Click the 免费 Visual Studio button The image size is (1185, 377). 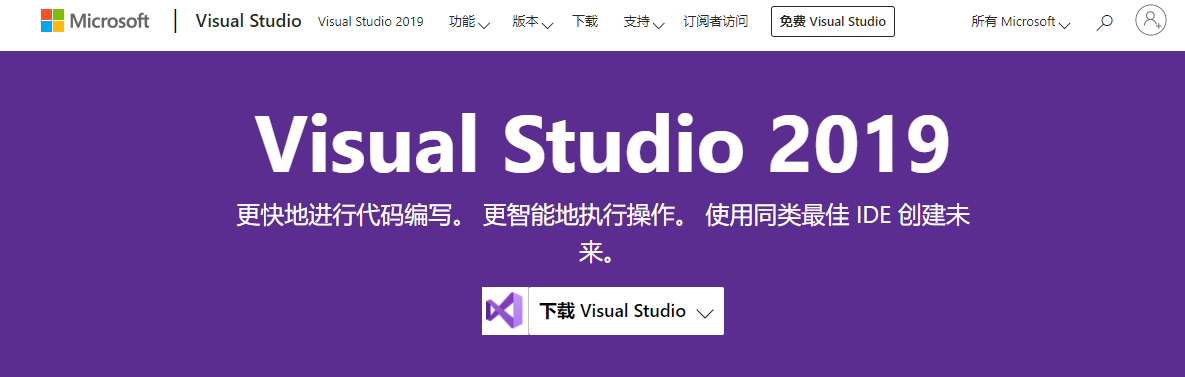[x=833, y=21]
